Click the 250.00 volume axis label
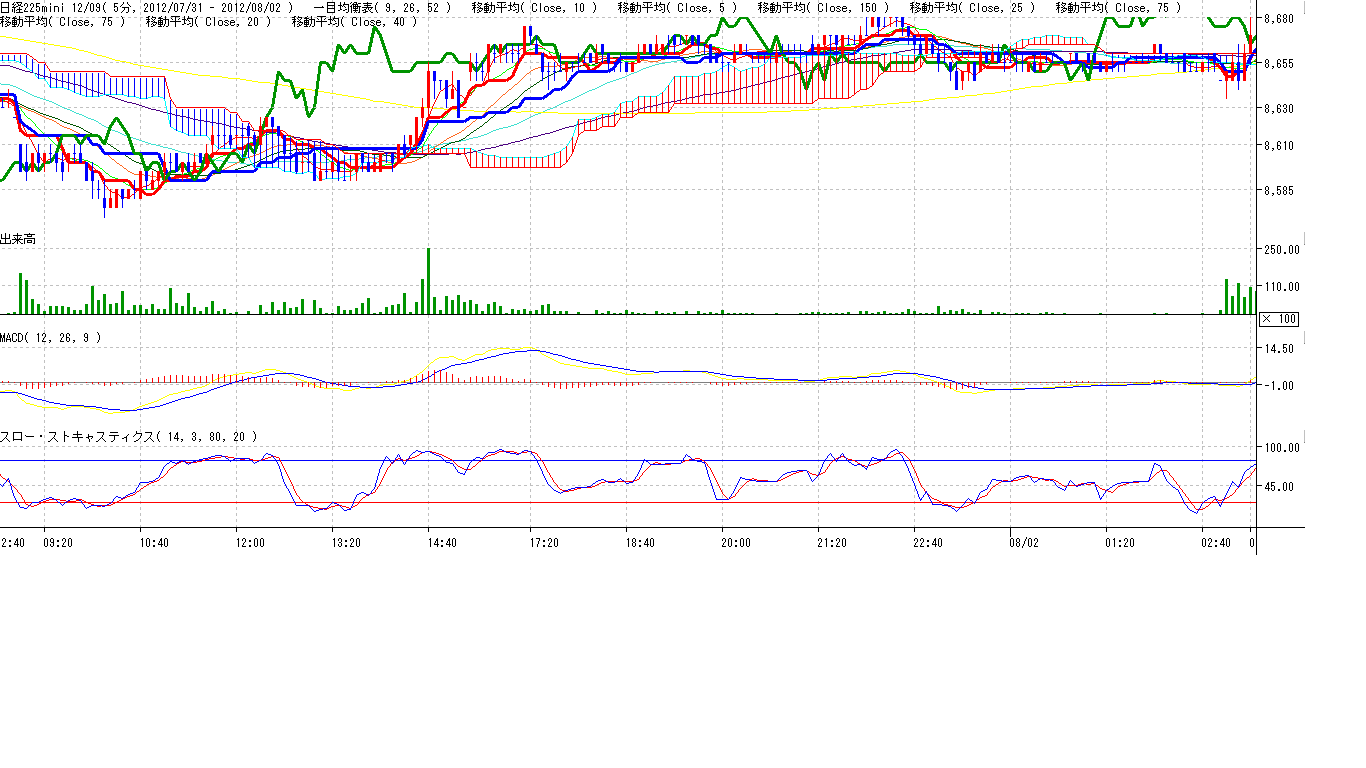This screenshot has height=768, width=1366. (x=1282, y=249)
